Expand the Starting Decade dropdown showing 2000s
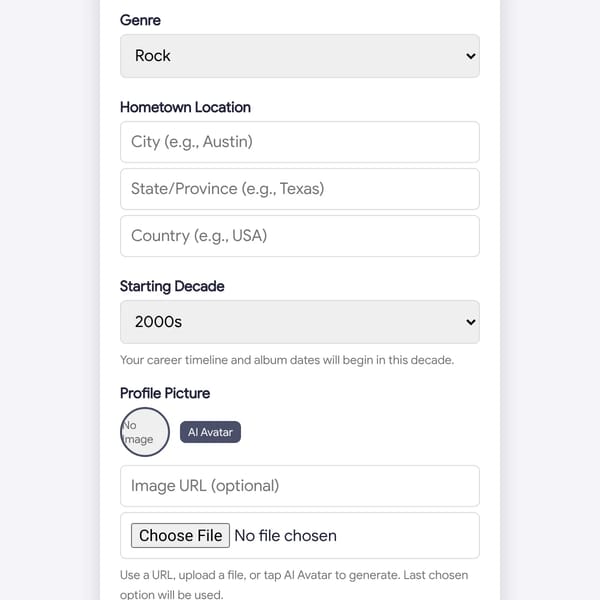The width and height of the screenshot is (600, 600). (x=300, y=322)
